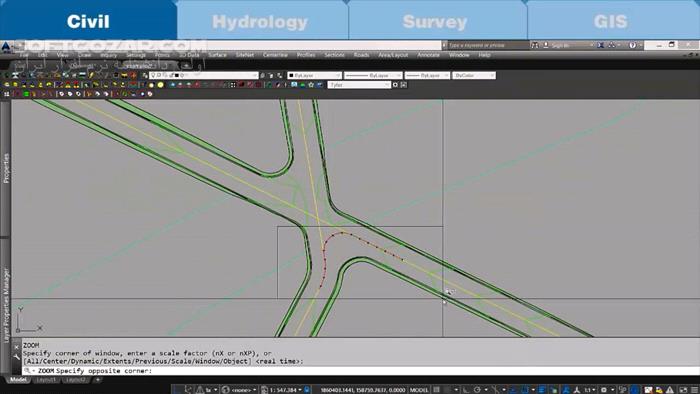
Task: Open the Centerline menu
Action: [x=275, y=55]
